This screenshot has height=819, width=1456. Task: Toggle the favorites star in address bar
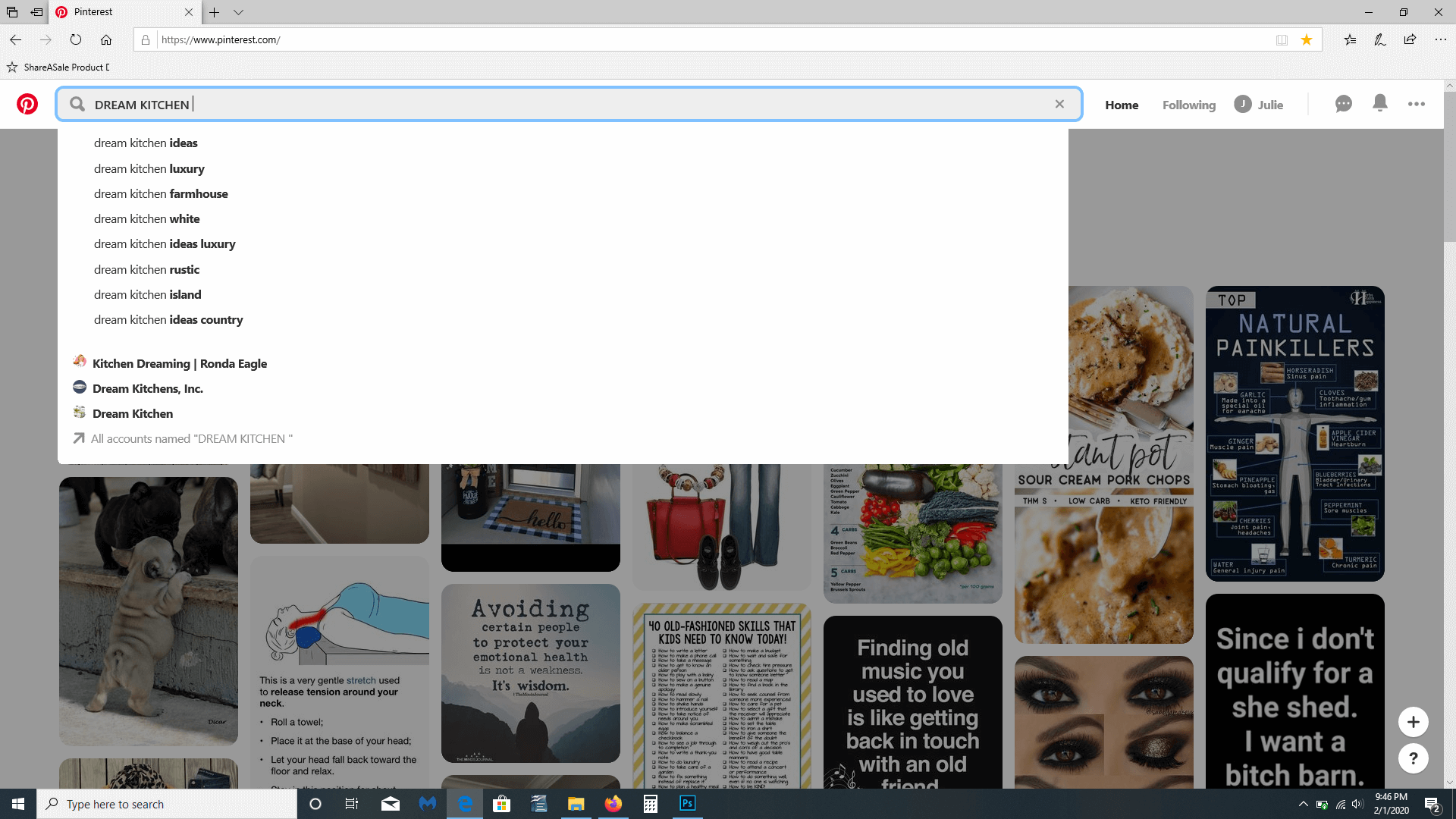coord(1307,39)
